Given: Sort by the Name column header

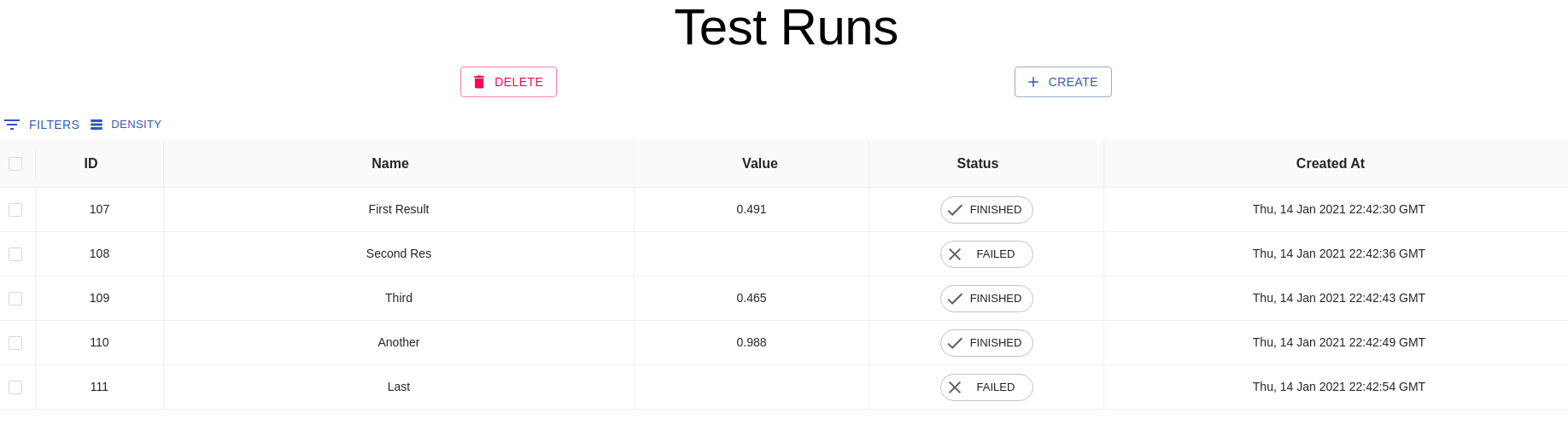Looking at the screenshot, I should (x=390, y=164).
